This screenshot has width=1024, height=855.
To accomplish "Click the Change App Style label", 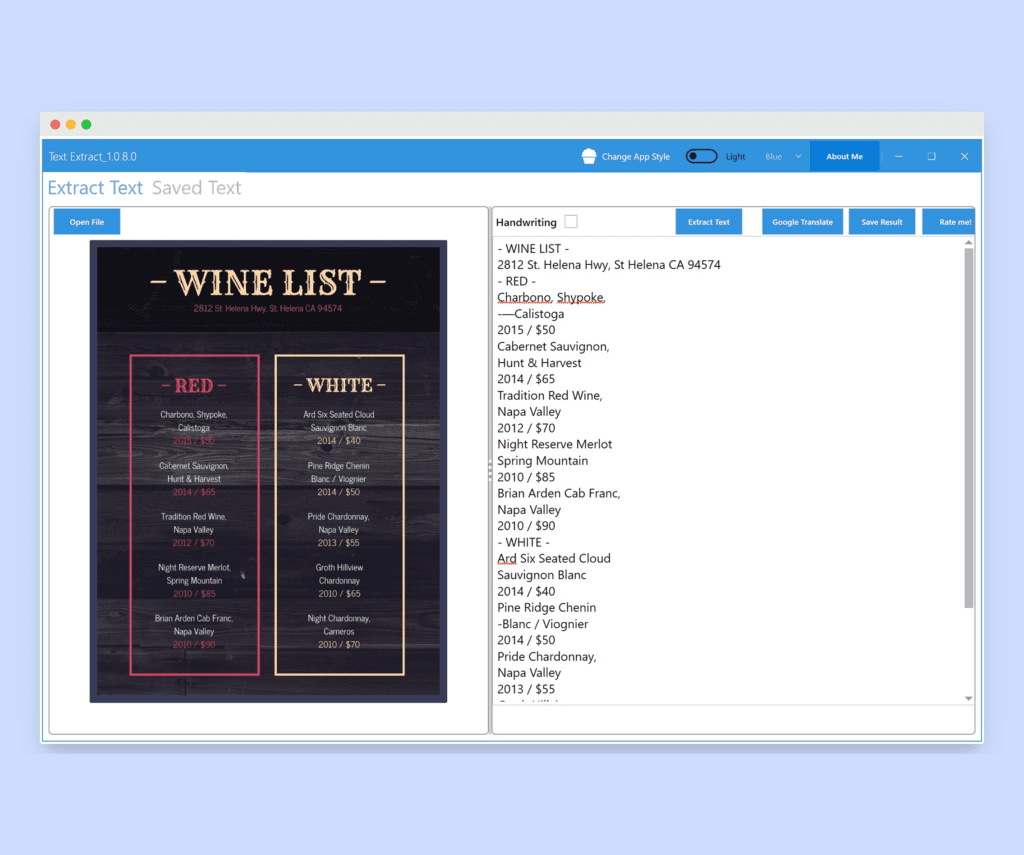I will click(635, 156).
